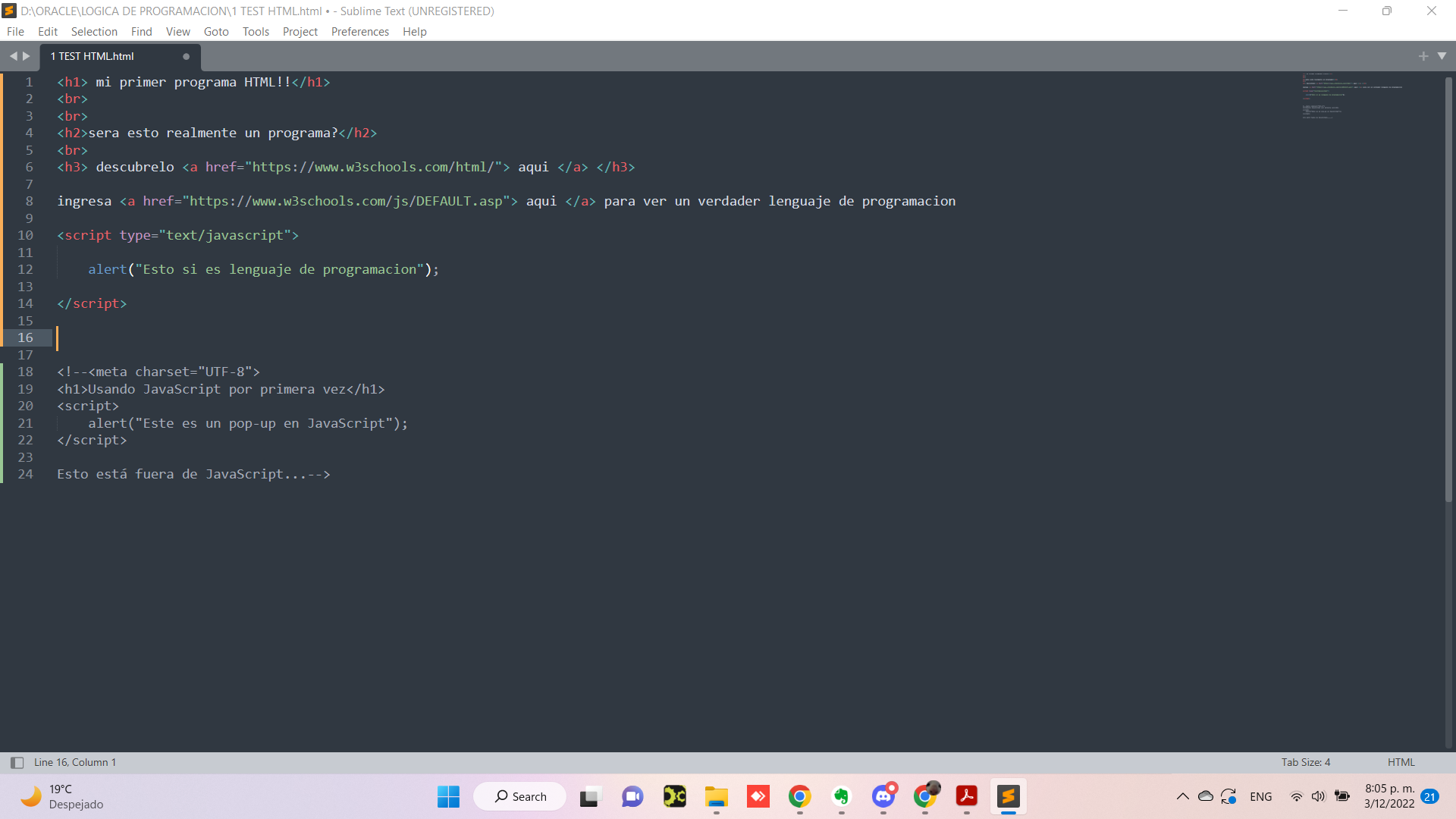Open the Chat app on taskbar
The width and height of the screenshot is (1456, 819).
[632, 796]
